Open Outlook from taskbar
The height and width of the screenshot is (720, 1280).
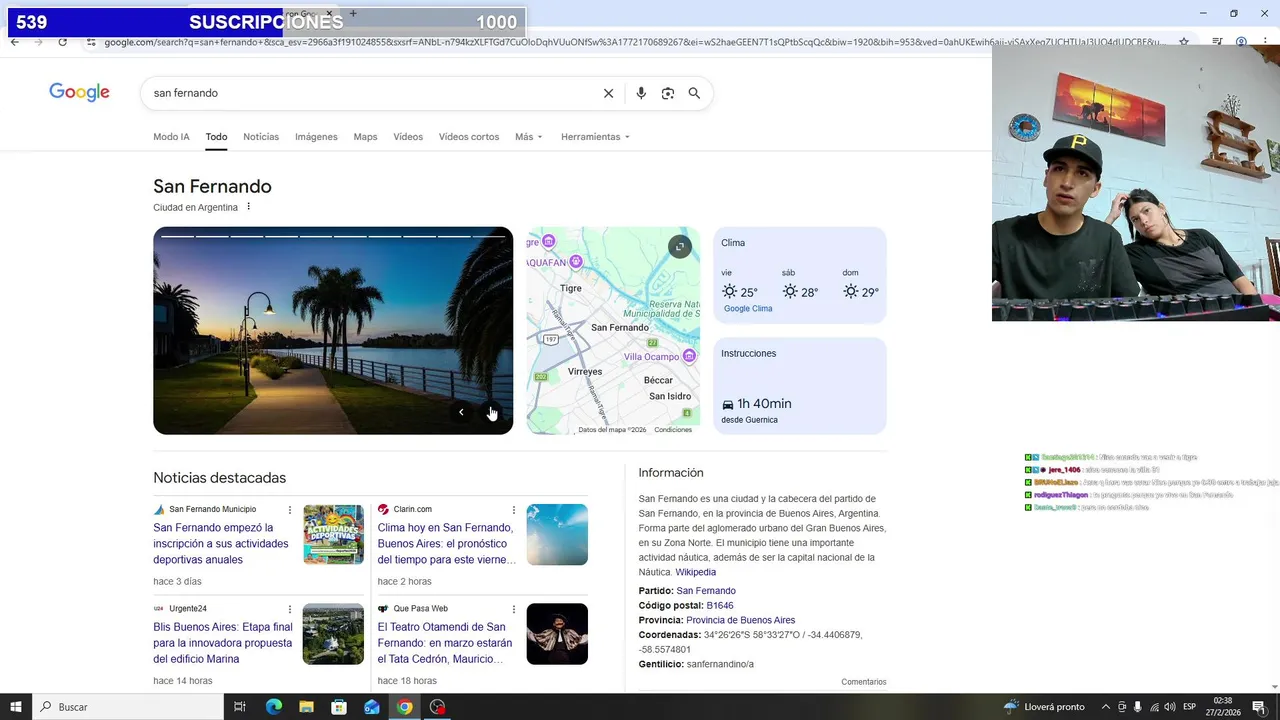pos(372,707)
